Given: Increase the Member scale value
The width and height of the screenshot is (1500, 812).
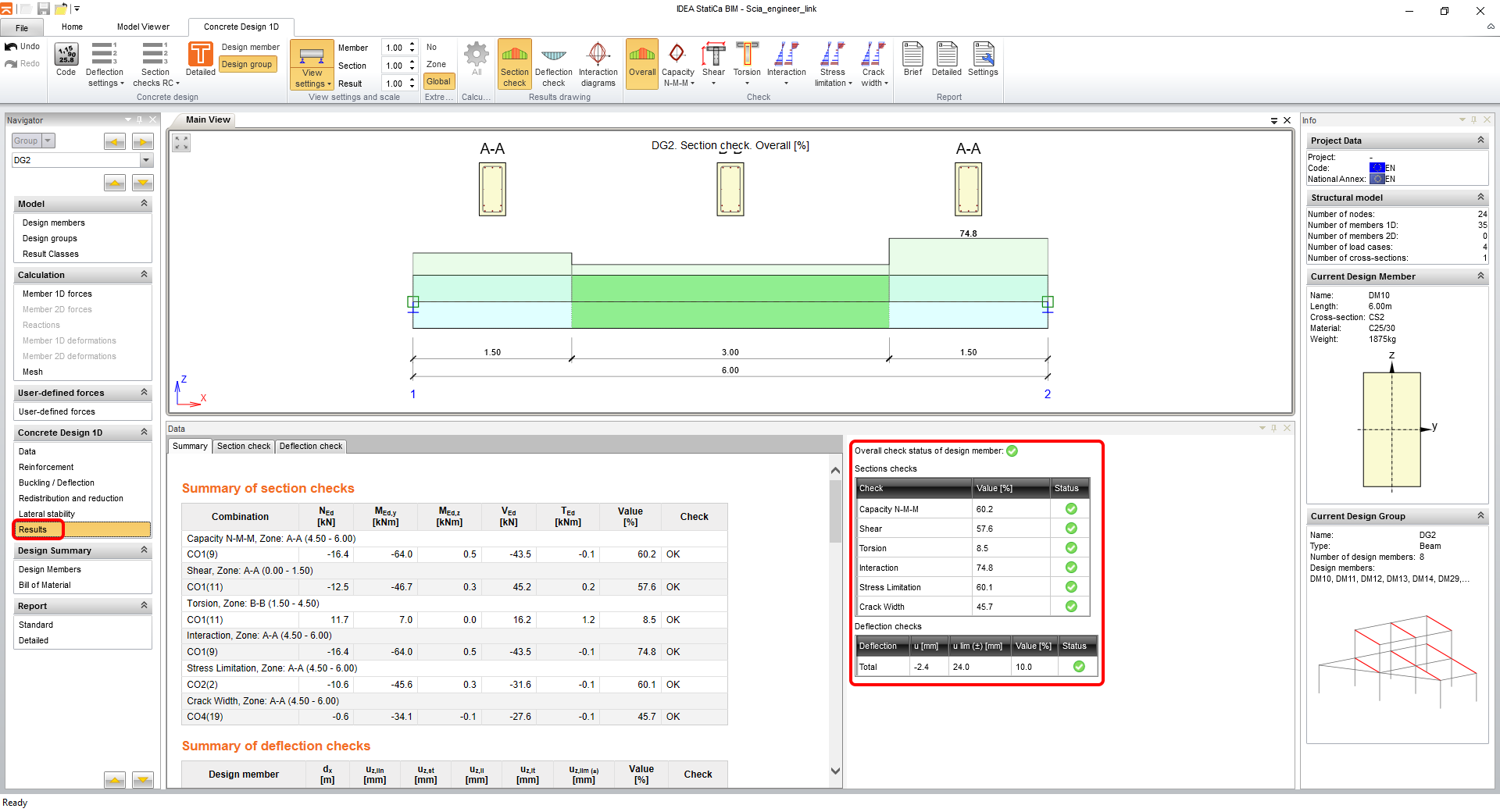Looking at the screenshot, I should pyautogui.click(x=412, y=45).
